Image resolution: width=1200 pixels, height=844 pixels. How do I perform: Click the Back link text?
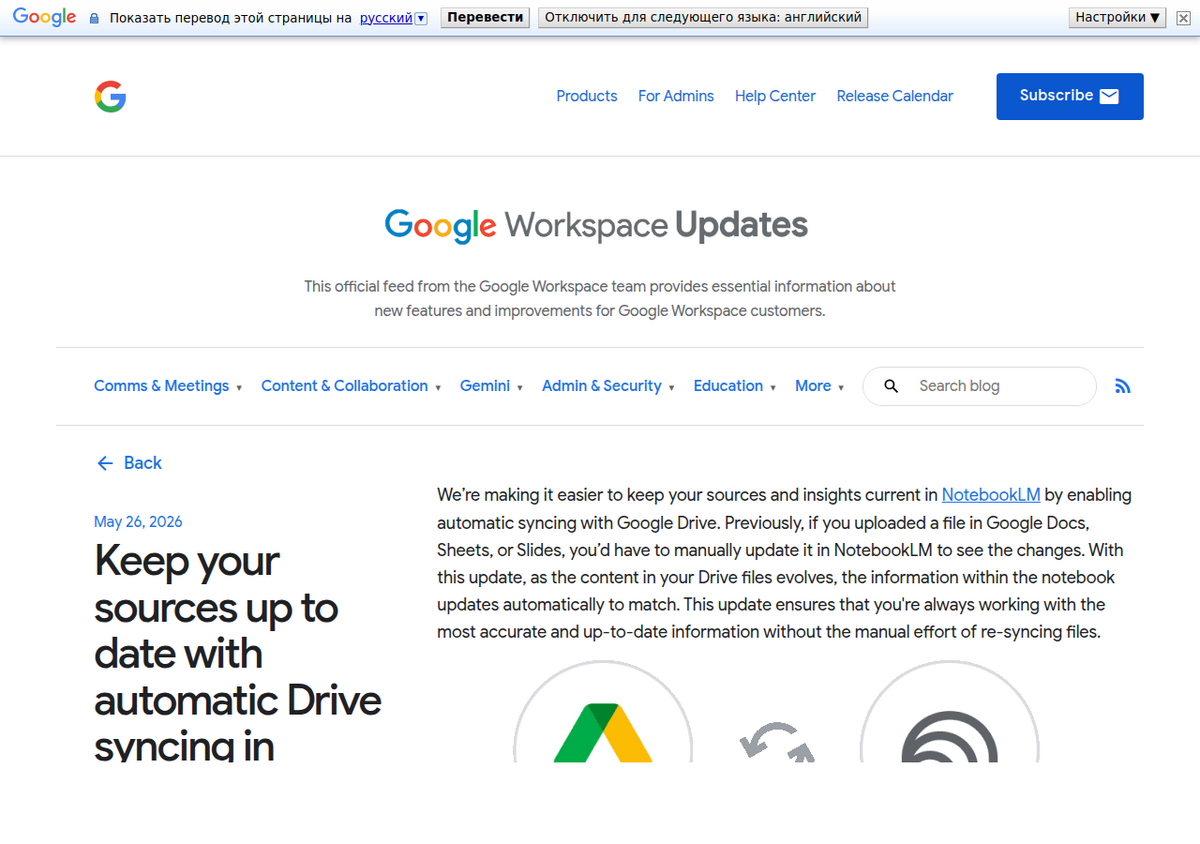pyautogui.click(x=143, y=463)
